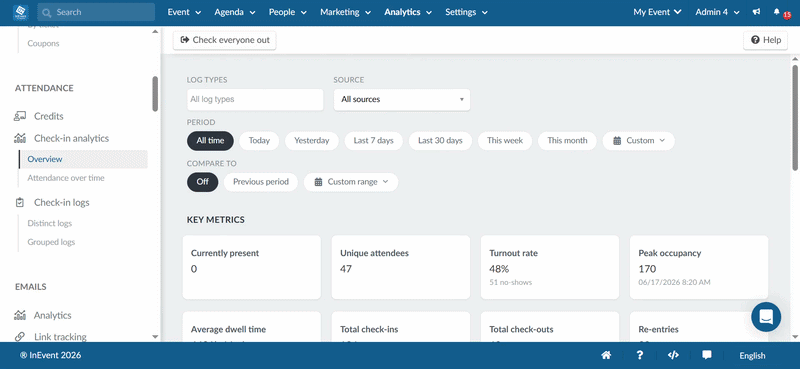Click the InEvent logo icon
The image size is (800, 369).
(21, 12)
